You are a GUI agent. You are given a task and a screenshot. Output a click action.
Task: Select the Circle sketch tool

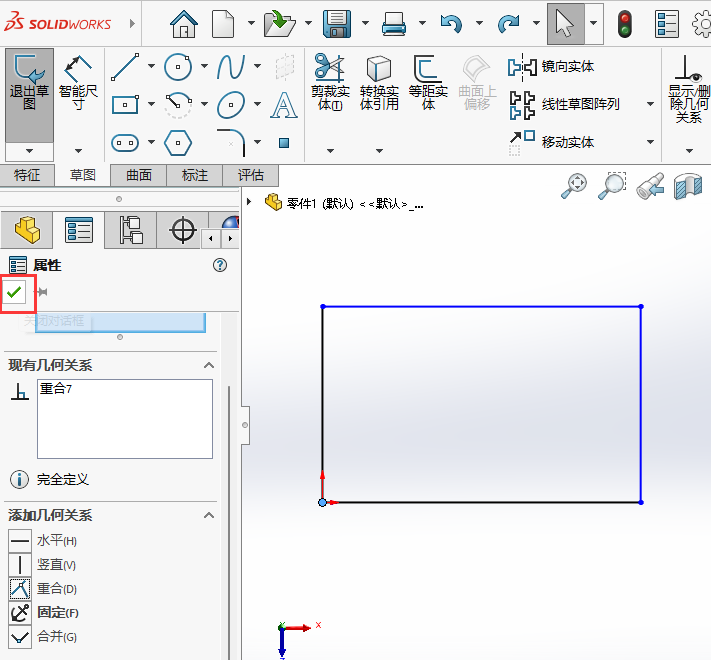click(178, 67)
